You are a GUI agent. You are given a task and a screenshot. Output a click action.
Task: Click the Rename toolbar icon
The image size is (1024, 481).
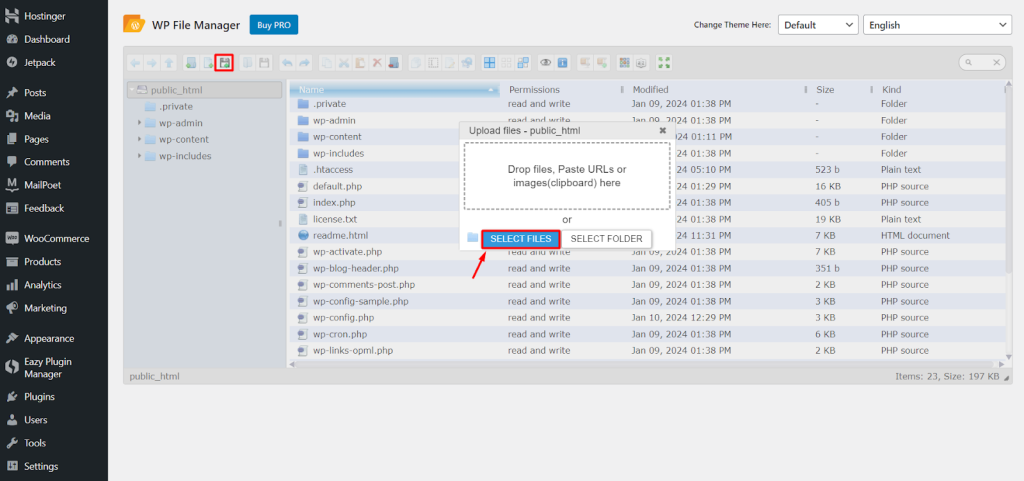point(433,63)
